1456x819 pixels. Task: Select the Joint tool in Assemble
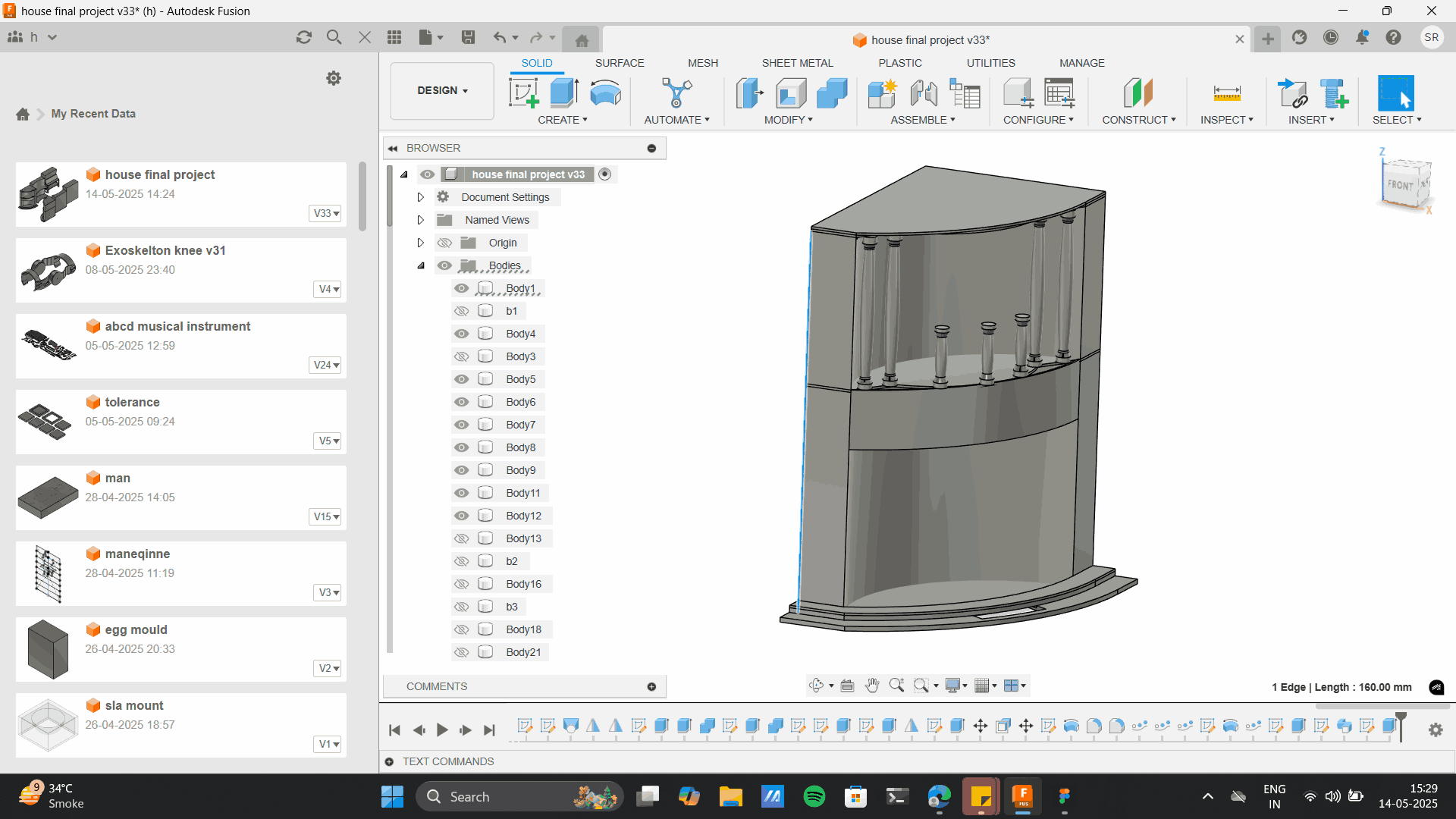coord(924,93)
